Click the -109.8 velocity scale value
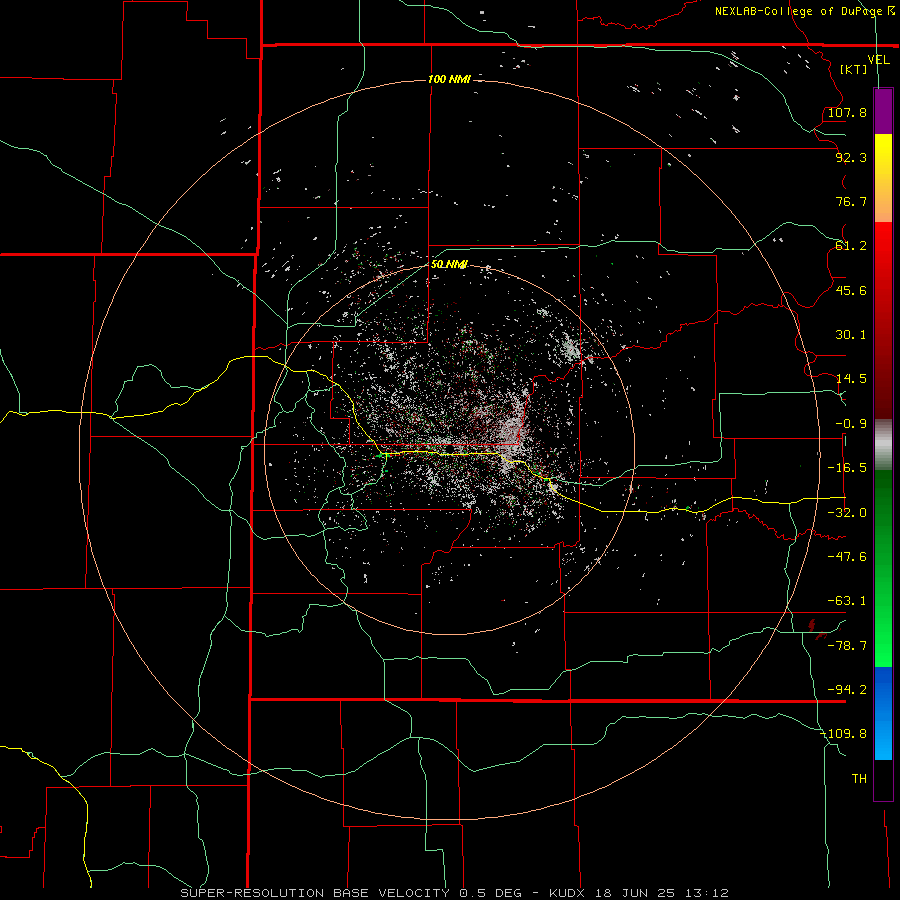 coord(844,734)
